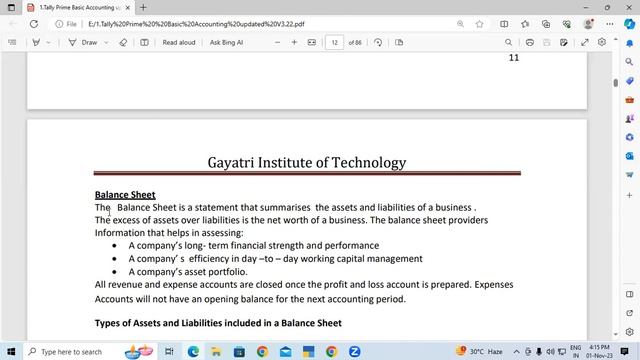Open the tab actions menu icon
The width and height of the screenshot is (640, 360).
pyautogui.click(x=11, y=7)
